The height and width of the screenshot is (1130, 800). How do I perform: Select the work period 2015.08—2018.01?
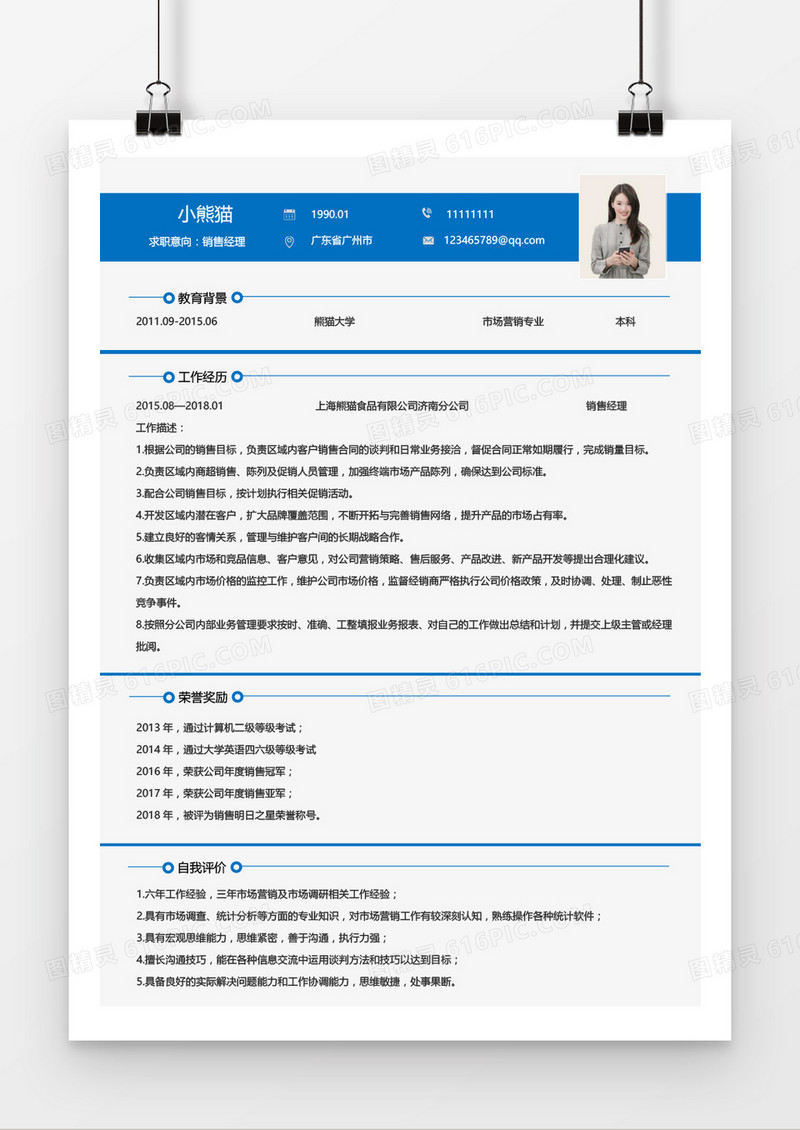[x=179, y=406]
